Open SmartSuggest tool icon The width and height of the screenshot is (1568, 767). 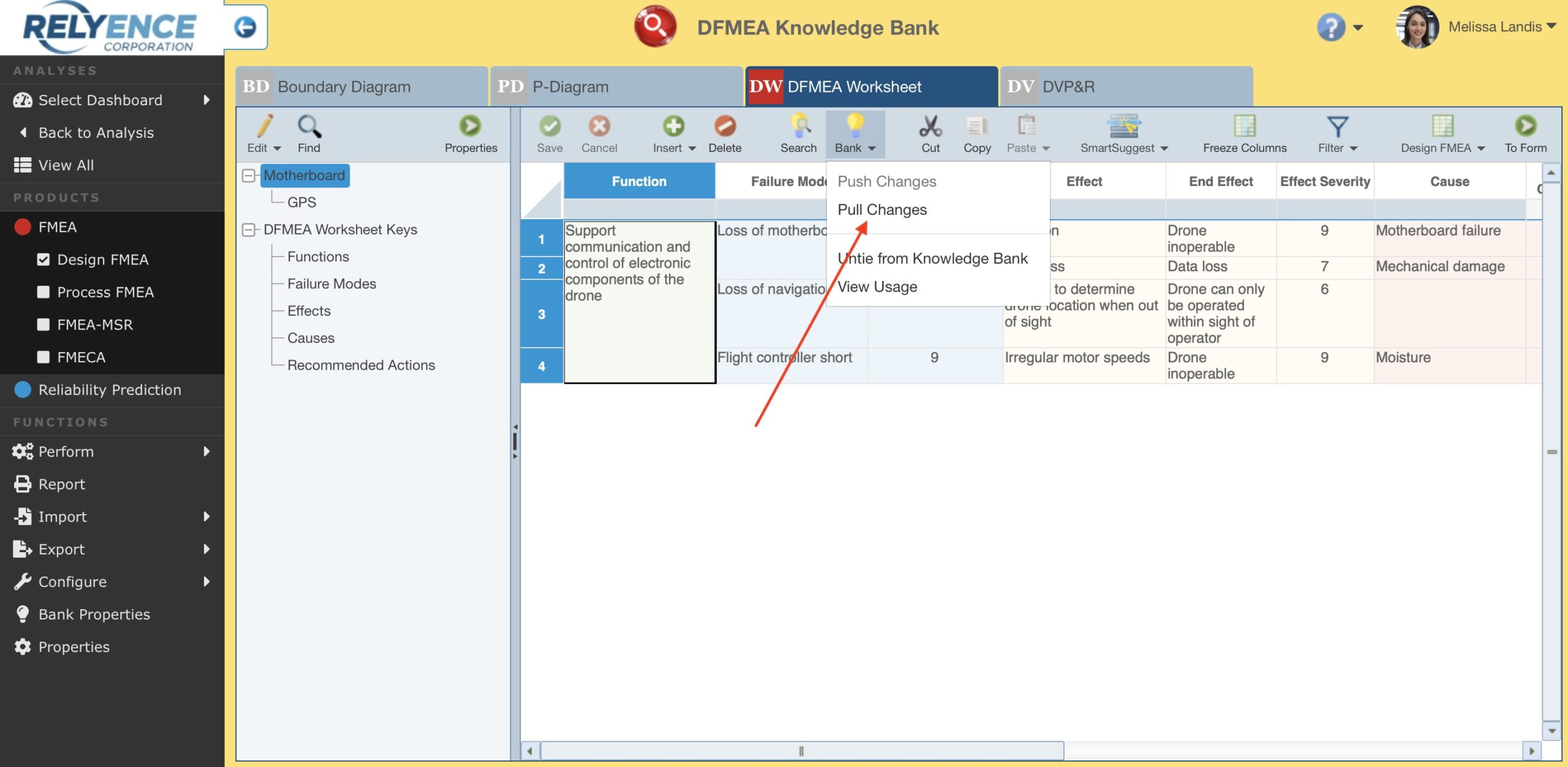click(1124, 125)
